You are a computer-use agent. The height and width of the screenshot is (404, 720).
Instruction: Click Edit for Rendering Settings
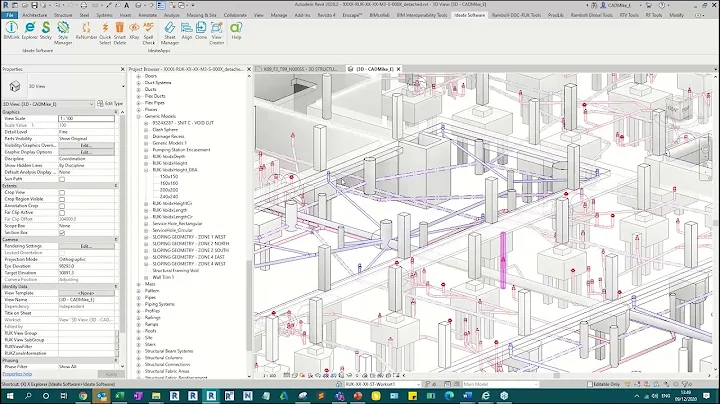[86, 246]
